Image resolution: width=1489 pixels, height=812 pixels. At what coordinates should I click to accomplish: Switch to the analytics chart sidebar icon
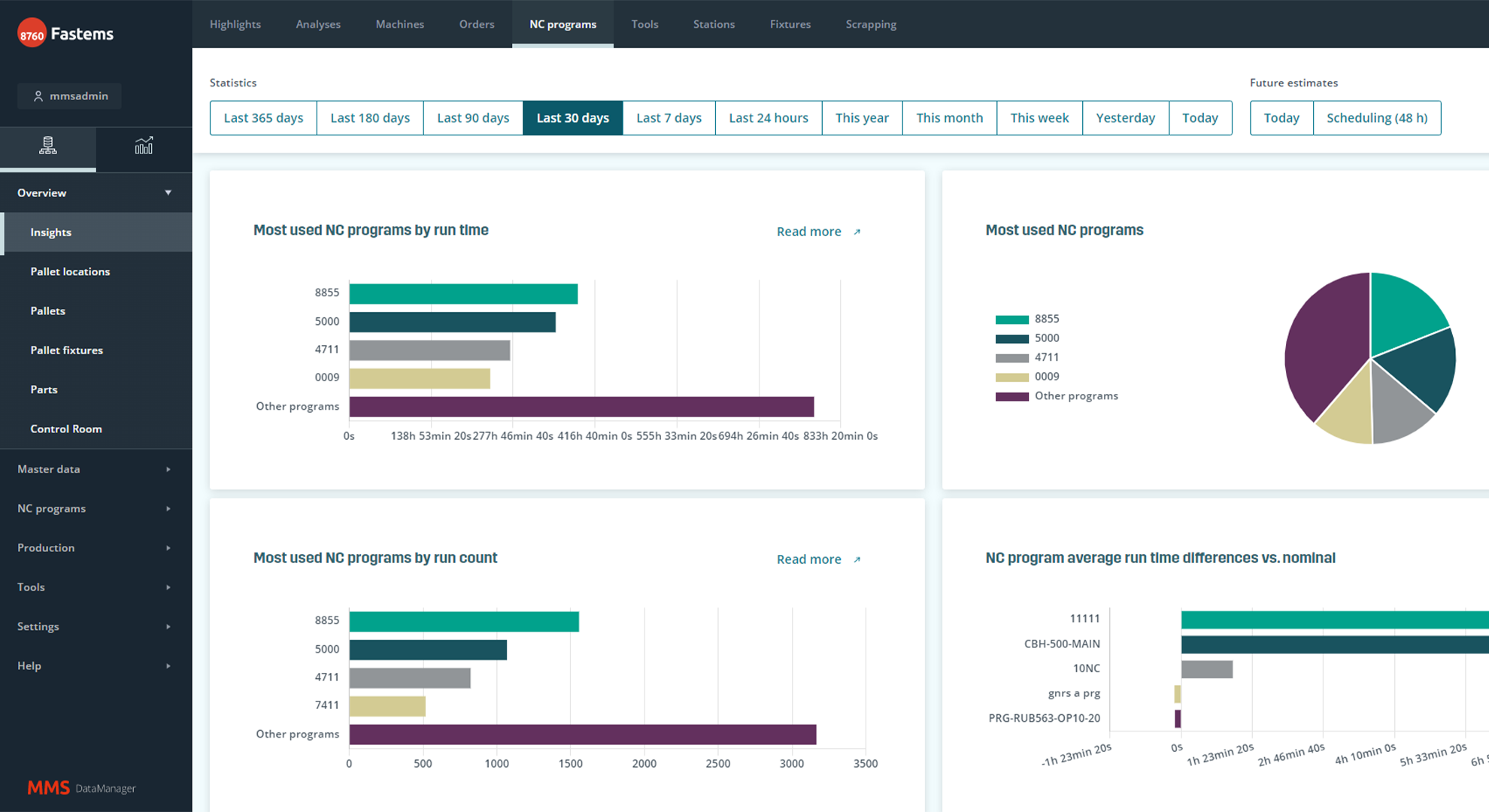click(144, 146)
